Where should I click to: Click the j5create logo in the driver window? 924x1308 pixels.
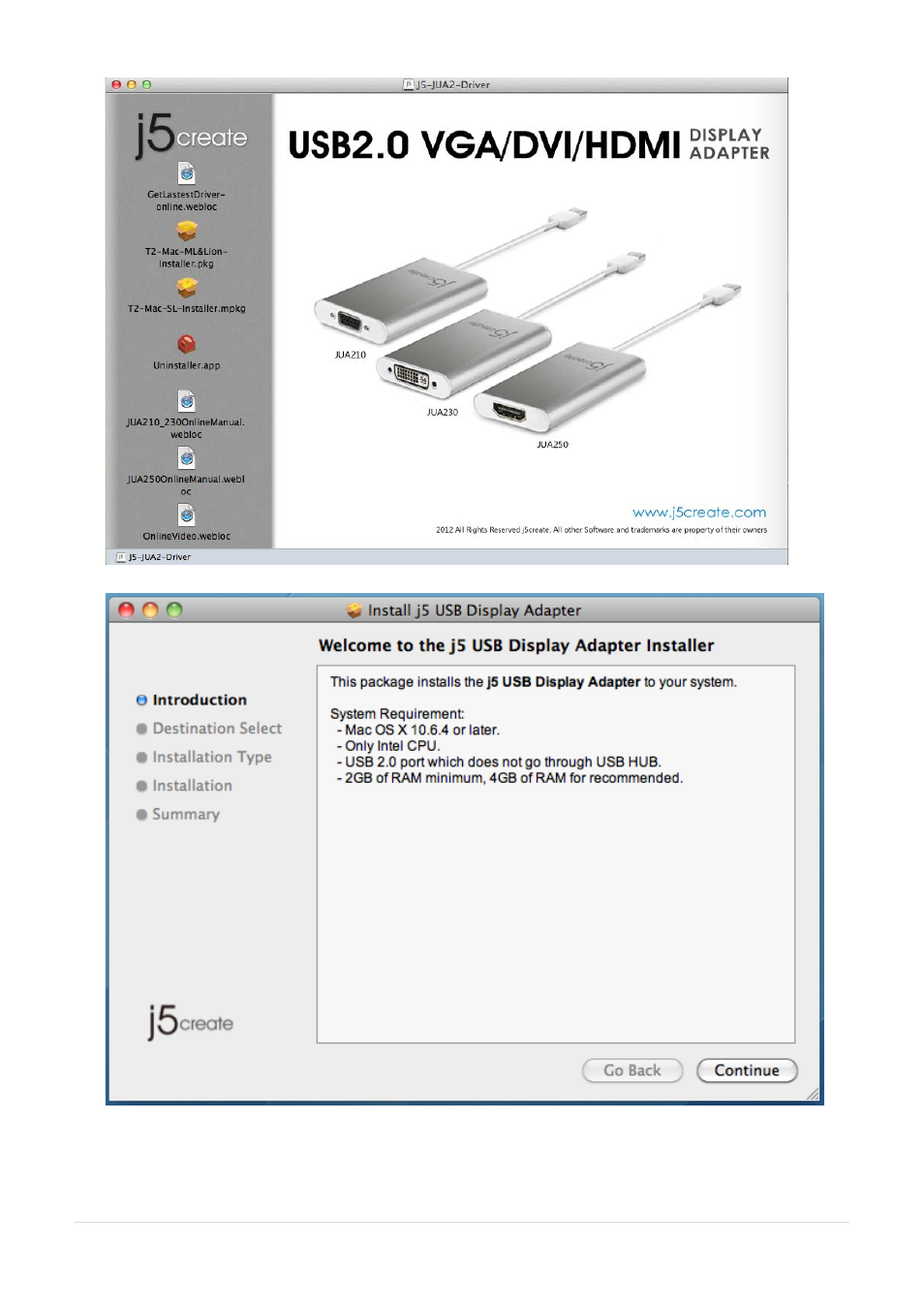coord(191,135)
